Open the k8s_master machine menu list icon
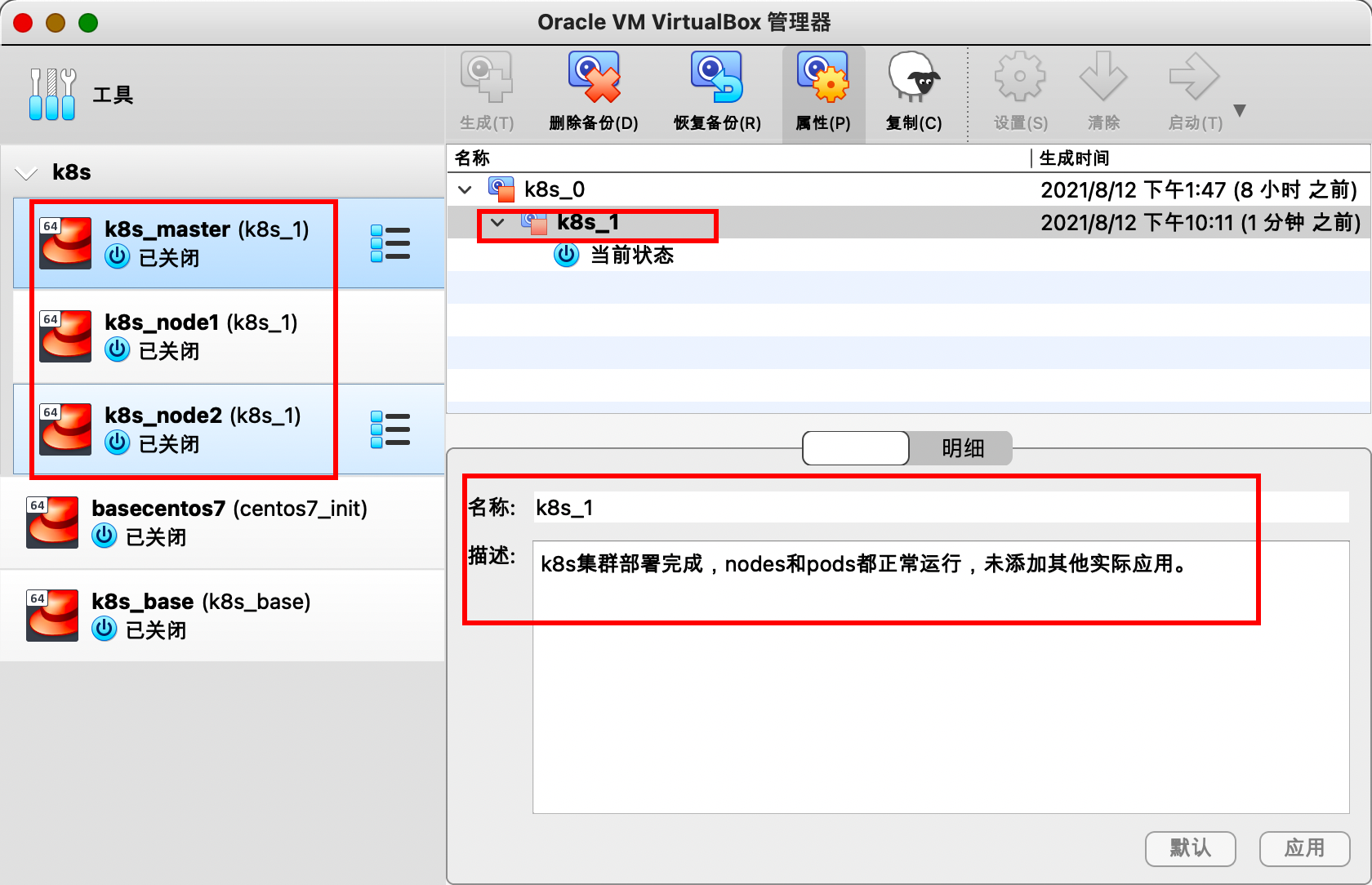Image resolution: width=1372 pixels, height=885 pixels. point(390,243)
